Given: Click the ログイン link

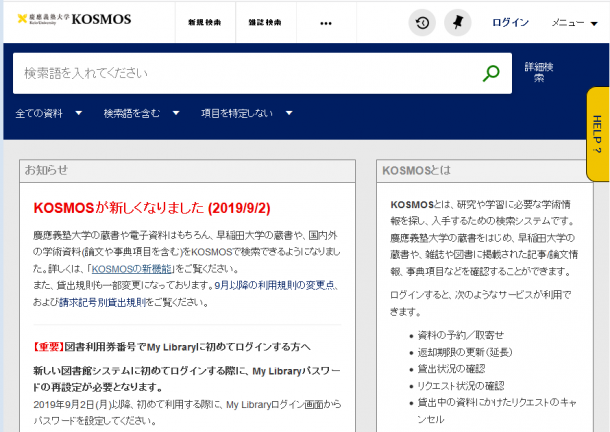Looking at the screenshot, I should [510, 23].
